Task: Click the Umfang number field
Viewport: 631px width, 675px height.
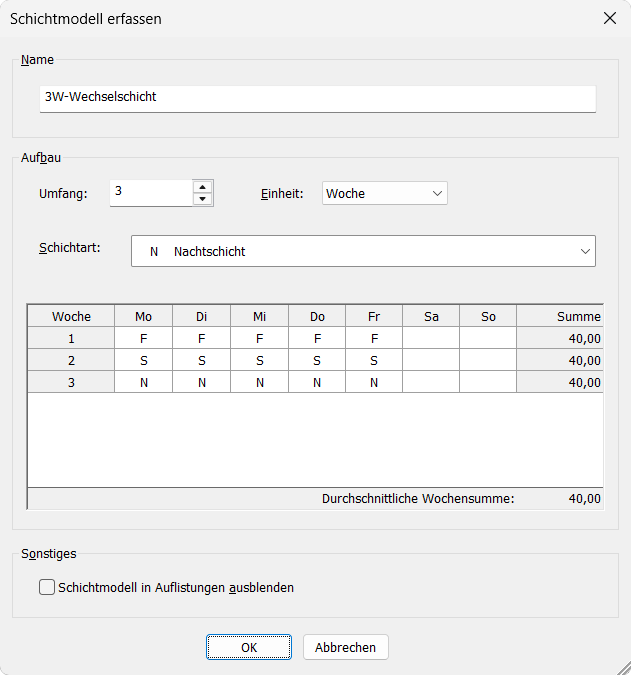Action: (x=151, y=193)
